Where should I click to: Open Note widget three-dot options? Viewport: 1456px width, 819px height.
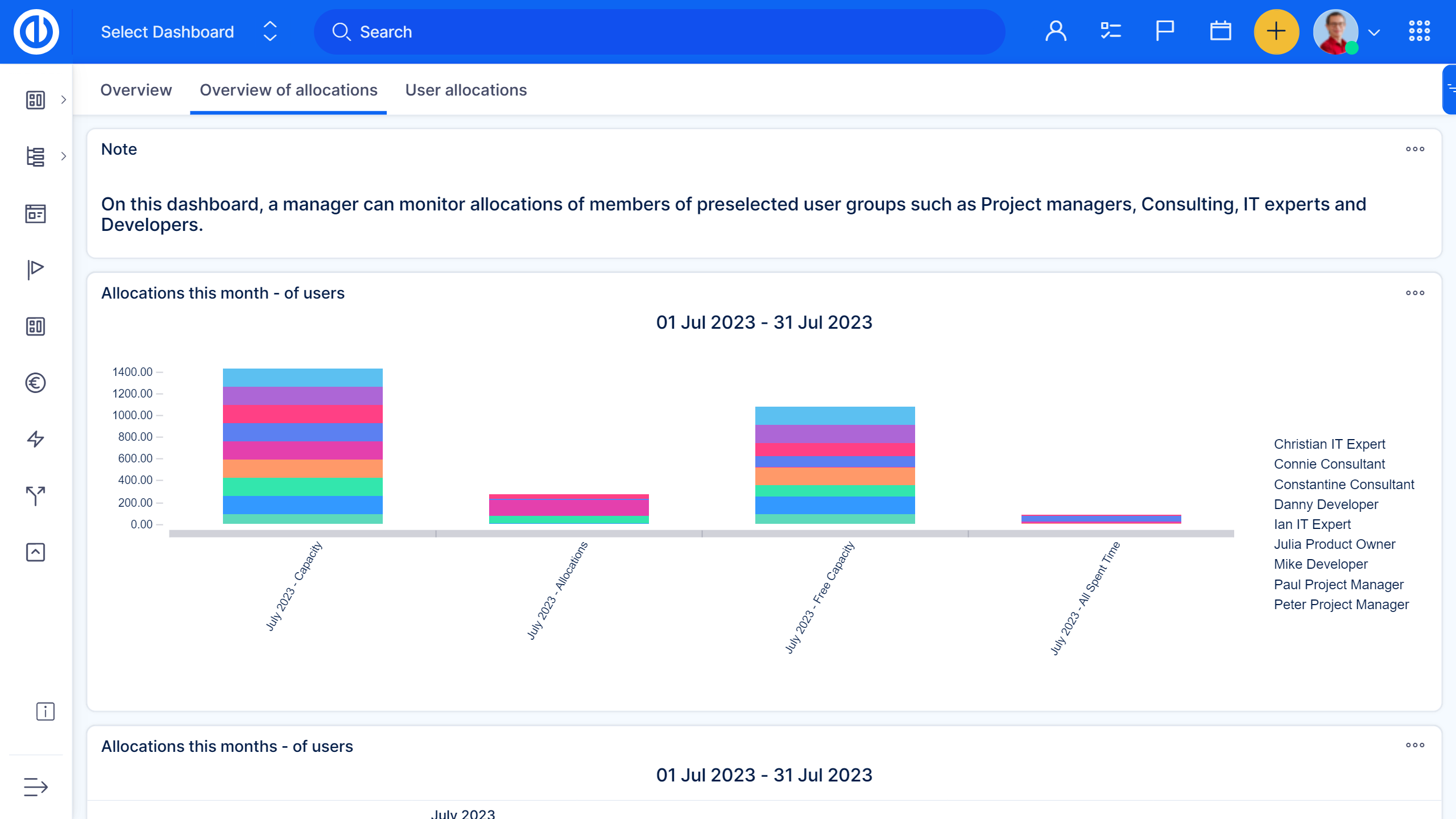(x=1414, y=149)
